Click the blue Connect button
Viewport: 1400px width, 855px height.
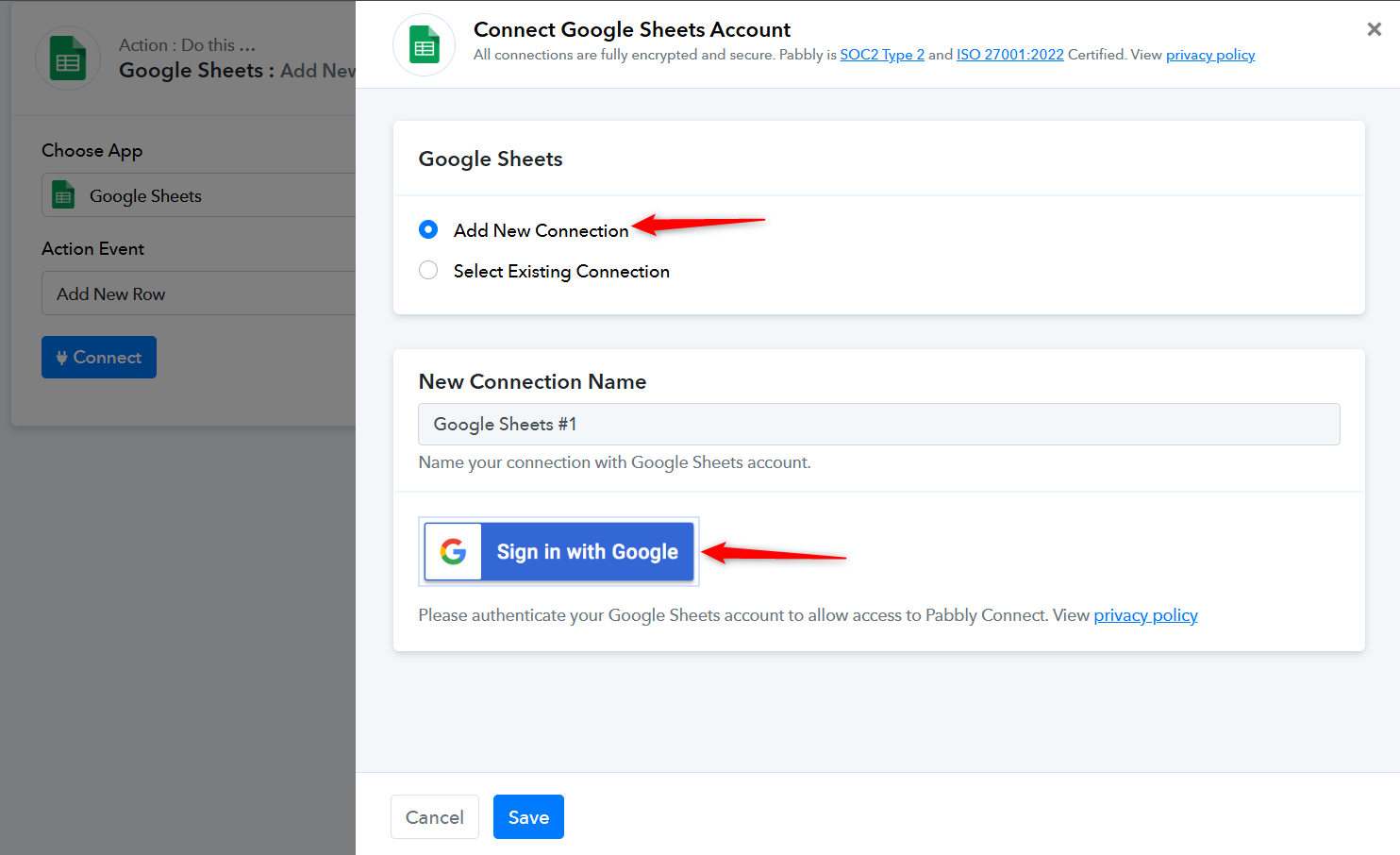99,358
